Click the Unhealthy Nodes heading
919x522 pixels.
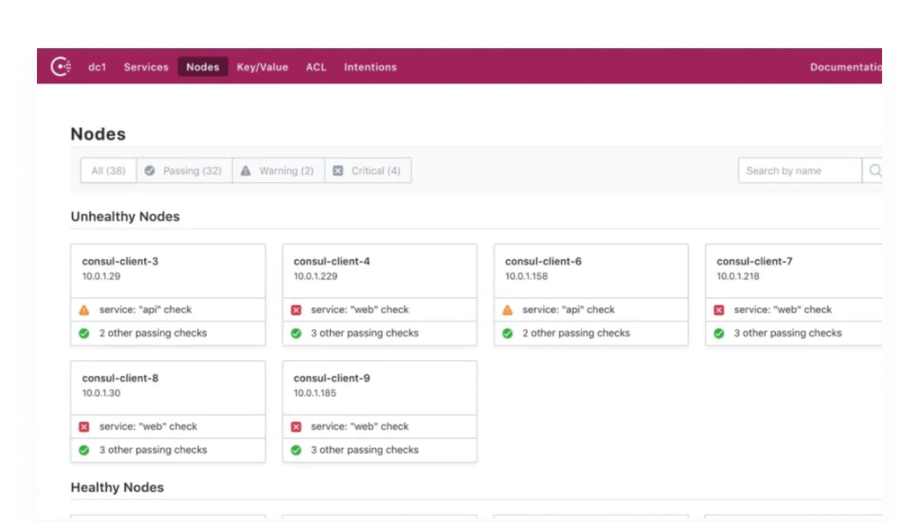[125, 216]
